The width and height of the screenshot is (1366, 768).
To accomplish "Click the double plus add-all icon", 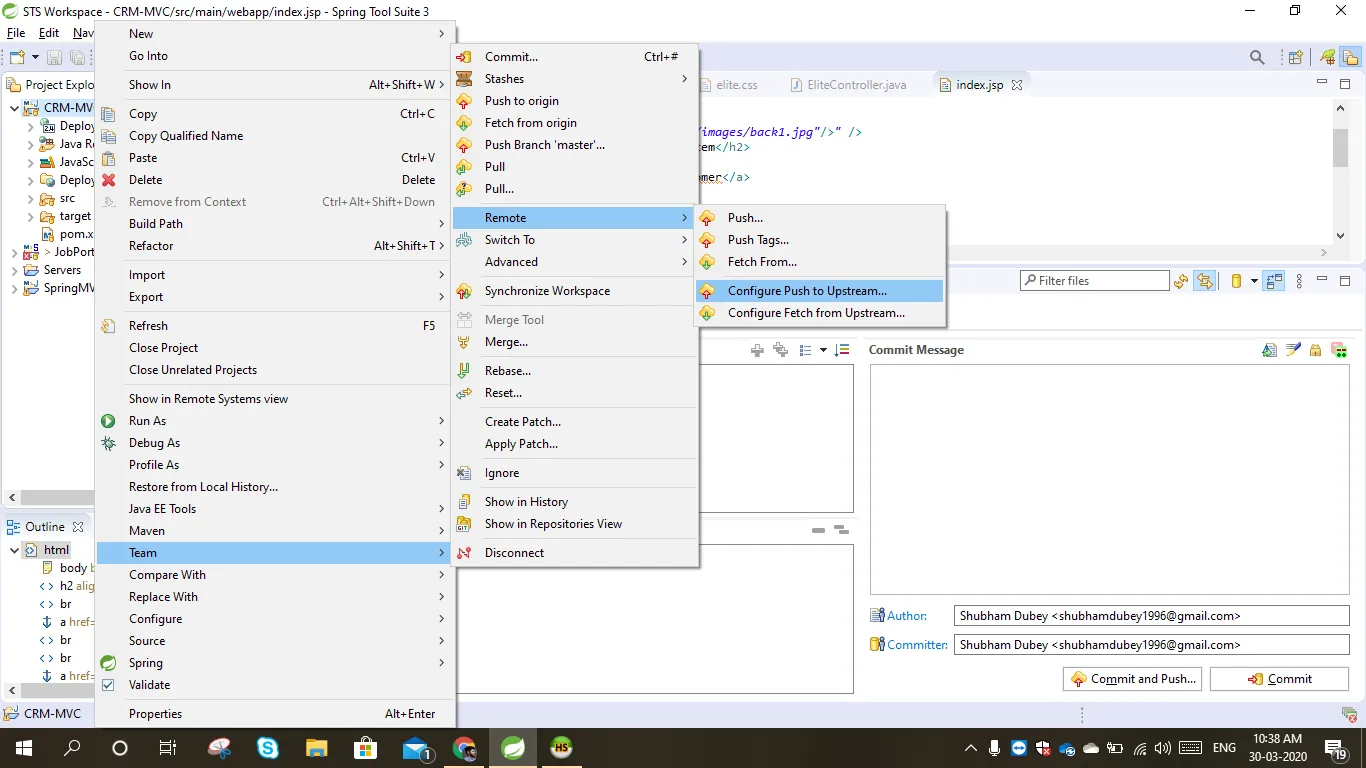I will tap(780, 350).
